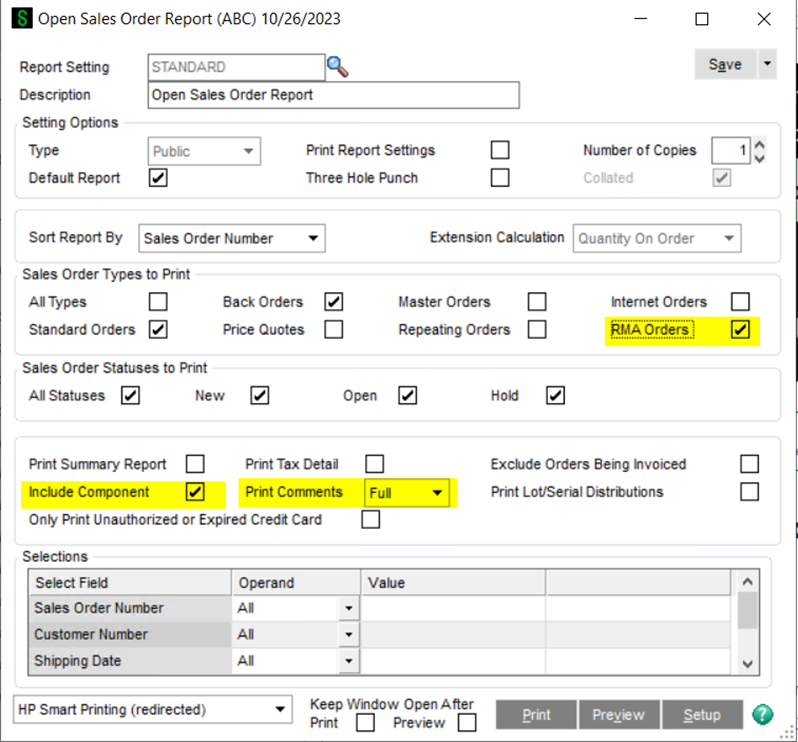Disable the Include Component checkbox
The height and width of the screenshot is (742, 798).
[196, 492]
